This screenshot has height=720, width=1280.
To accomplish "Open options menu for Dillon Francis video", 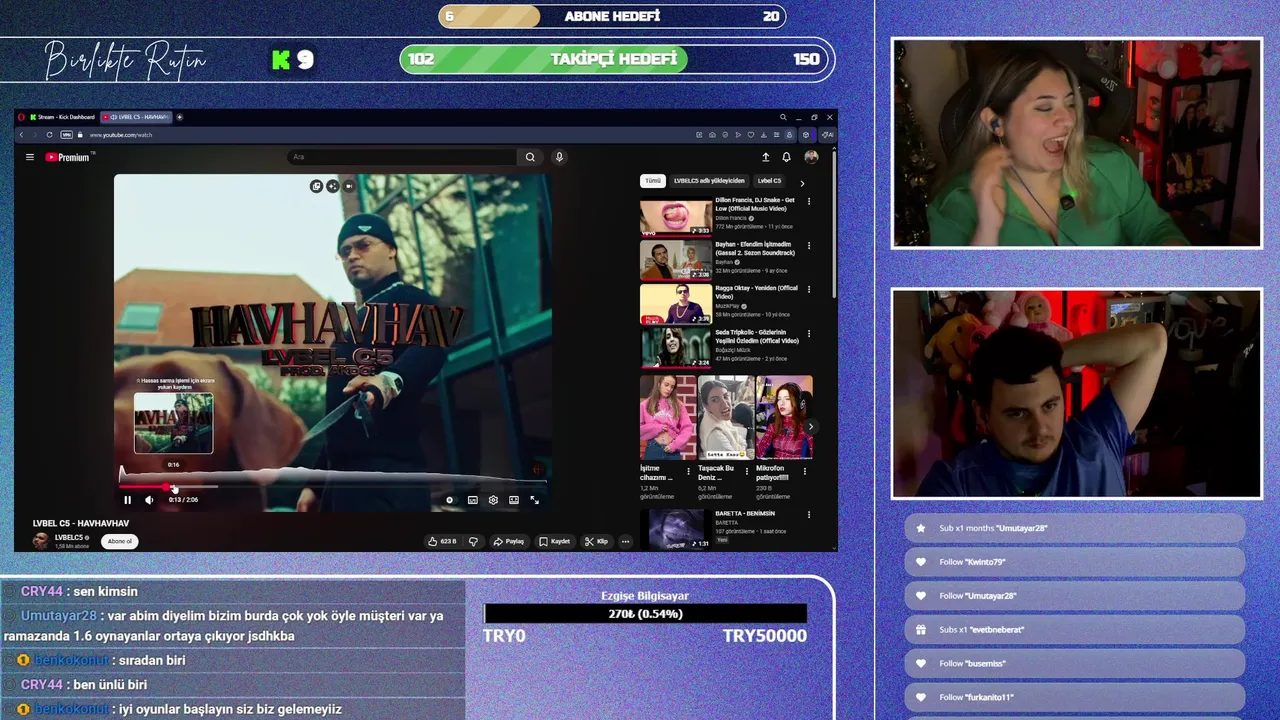I will (x=809, y=202).
